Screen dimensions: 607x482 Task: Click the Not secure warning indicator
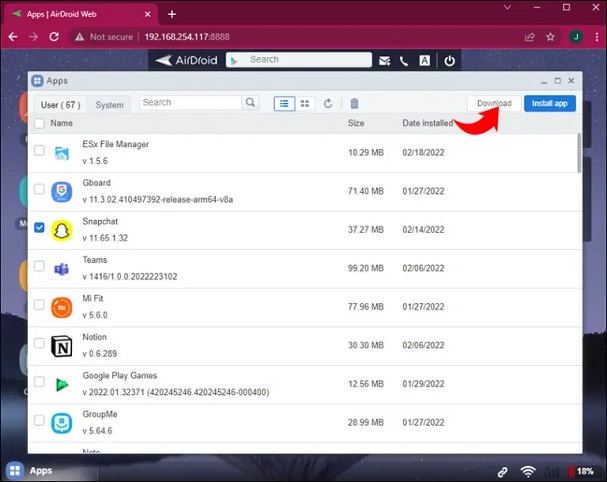[104, 37]
